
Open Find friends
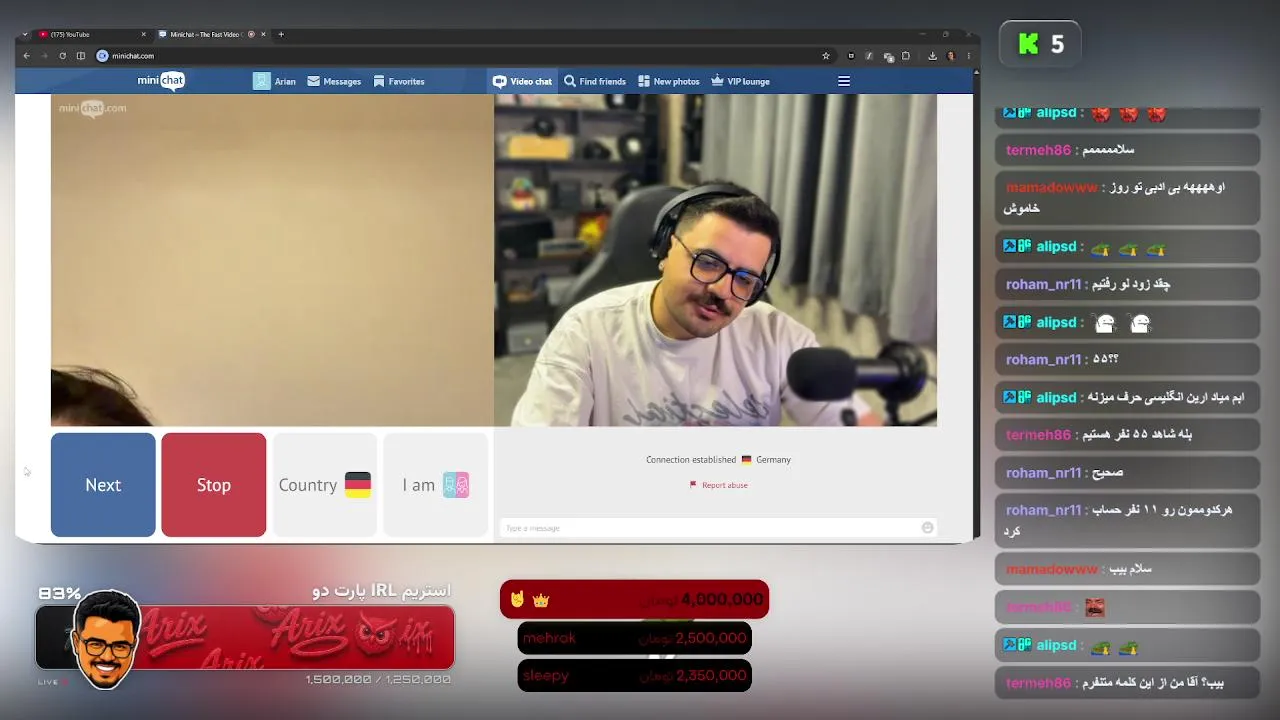click(595, 82)
